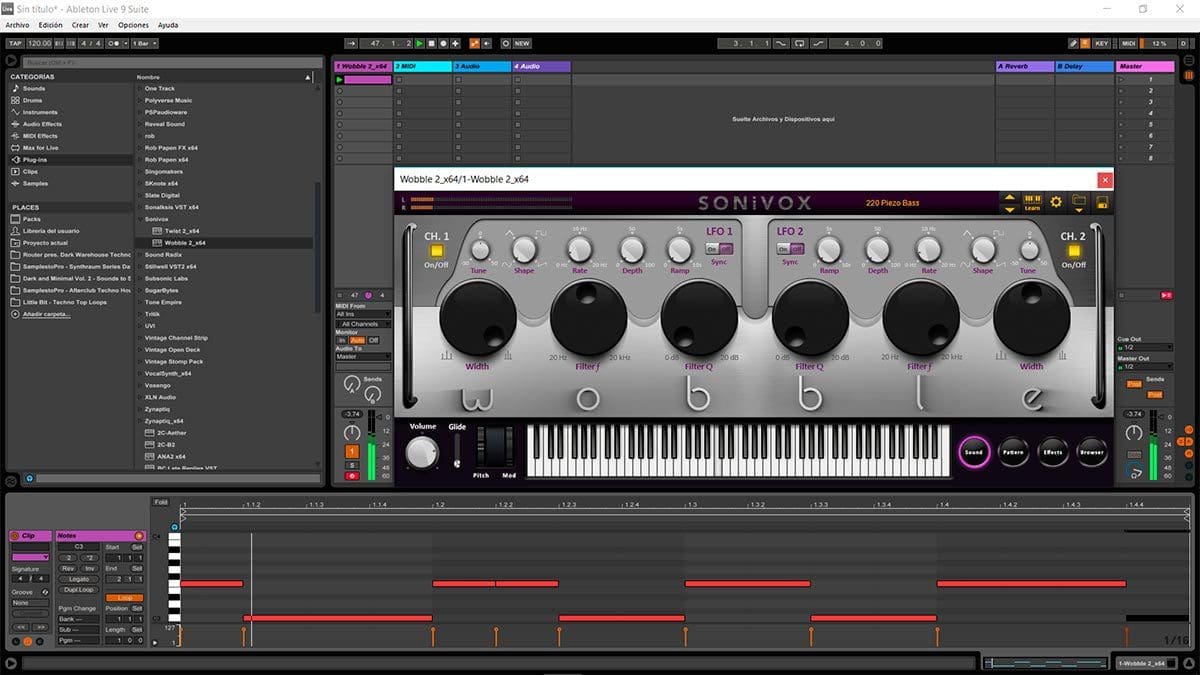Toggle the CH. 1 On/Off switch
The width and height of the screenshot is (1200, 675).
point(436,251)
